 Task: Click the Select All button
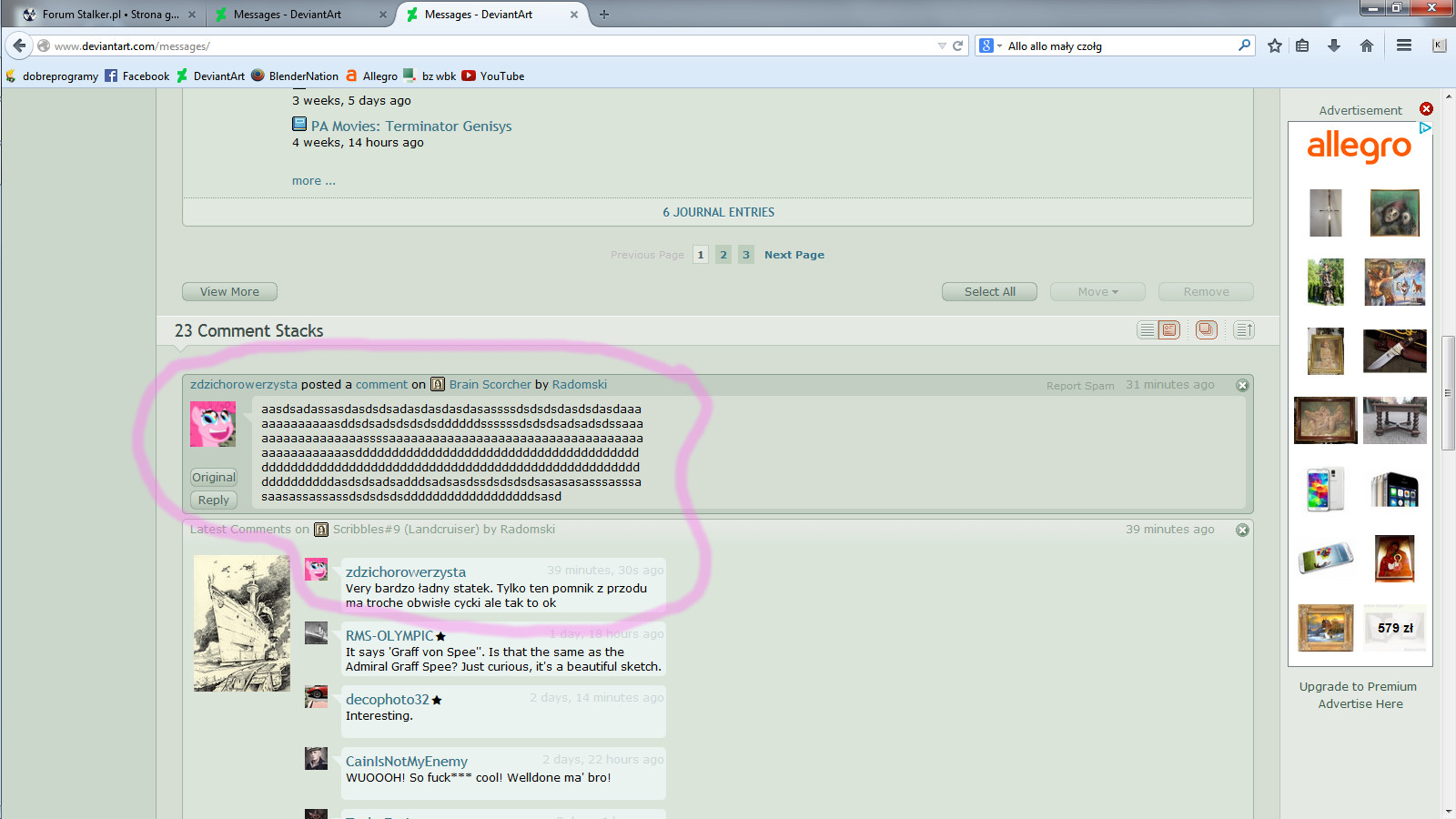pyautogui.click(x=989, y=292)
